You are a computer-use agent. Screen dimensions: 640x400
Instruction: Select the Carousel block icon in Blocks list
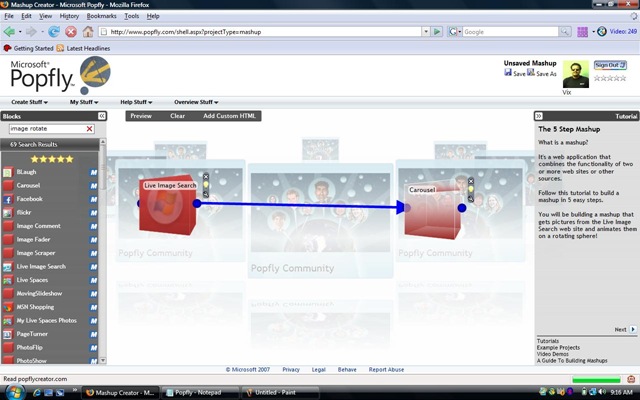(x=7, y=186)
